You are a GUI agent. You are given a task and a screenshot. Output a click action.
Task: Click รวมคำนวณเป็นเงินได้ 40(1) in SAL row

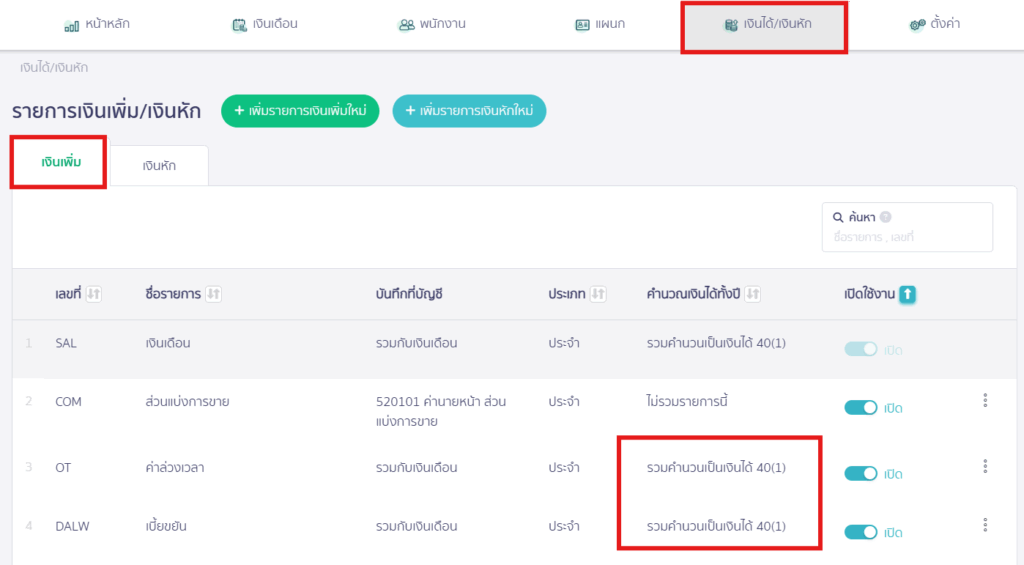coord(716,343)
